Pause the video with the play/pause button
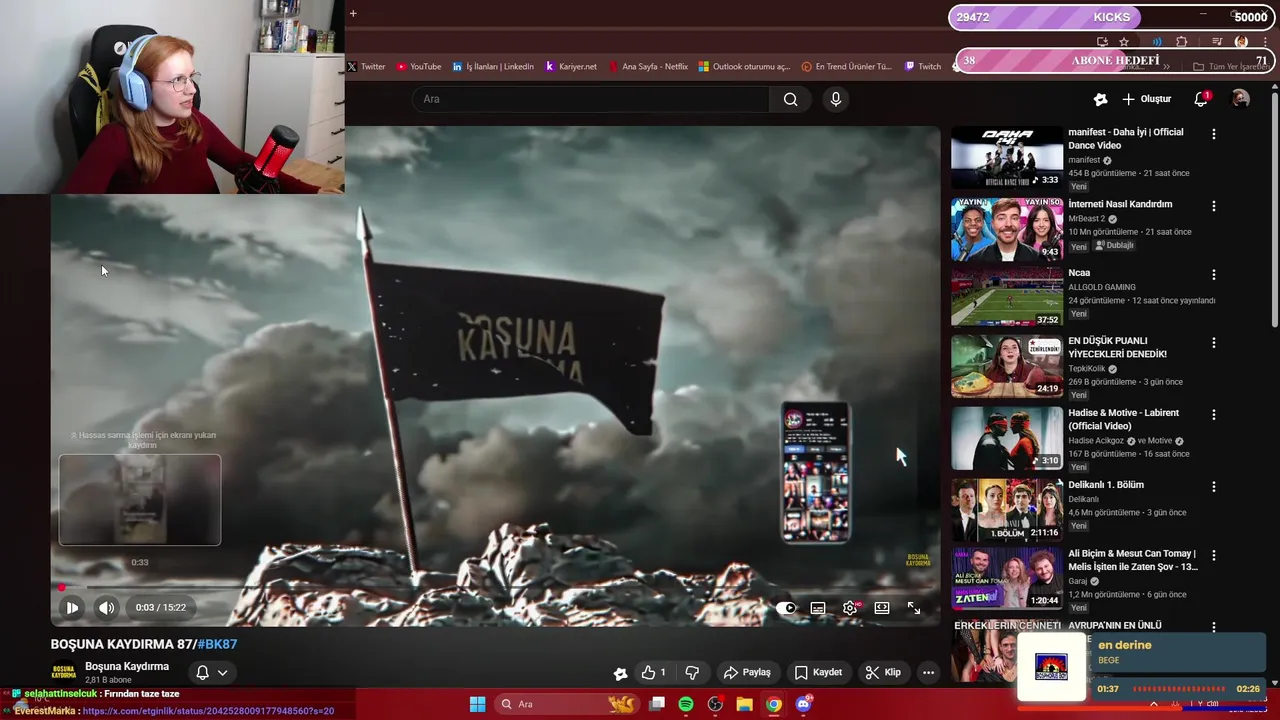Viewport: 1280px width, 720px height. click(72, 607)
